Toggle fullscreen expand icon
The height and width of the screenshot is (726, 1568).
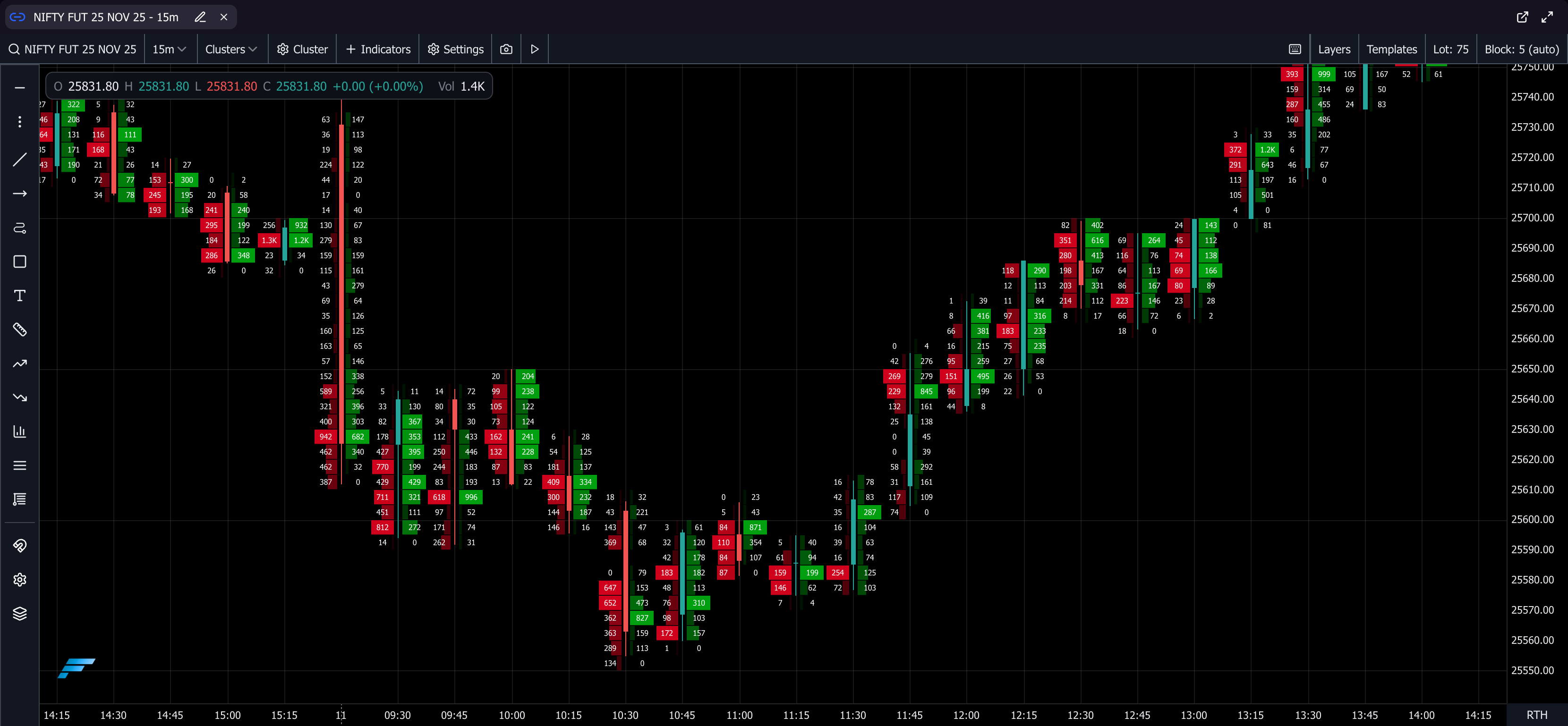point(1547,17)
